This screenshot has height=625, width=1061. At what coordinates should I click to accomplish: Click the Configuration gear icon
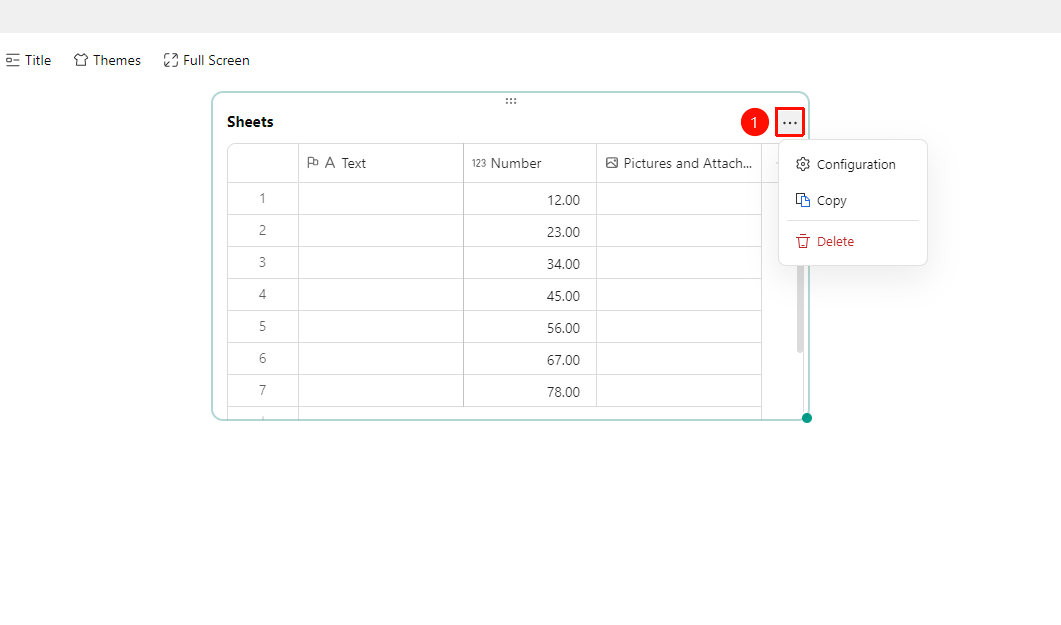803,164
